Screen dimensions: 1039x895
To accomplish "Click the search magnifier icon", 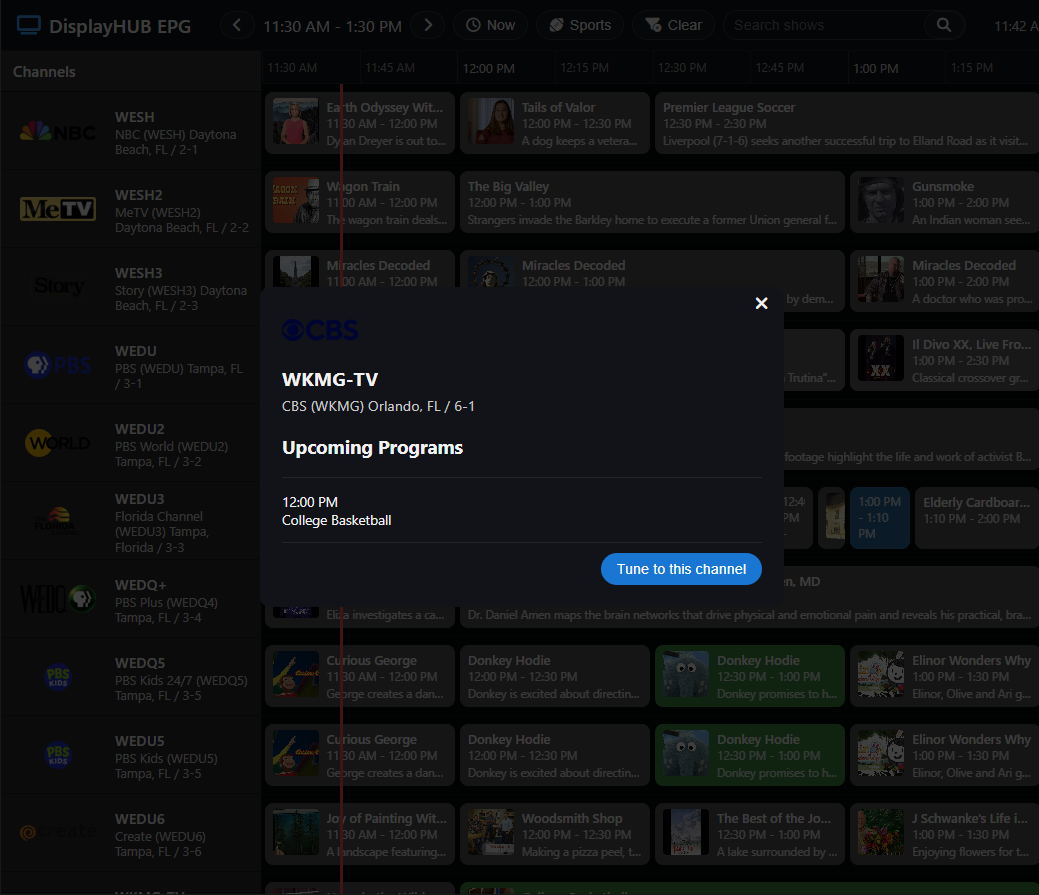I will (x=943, y=25).
